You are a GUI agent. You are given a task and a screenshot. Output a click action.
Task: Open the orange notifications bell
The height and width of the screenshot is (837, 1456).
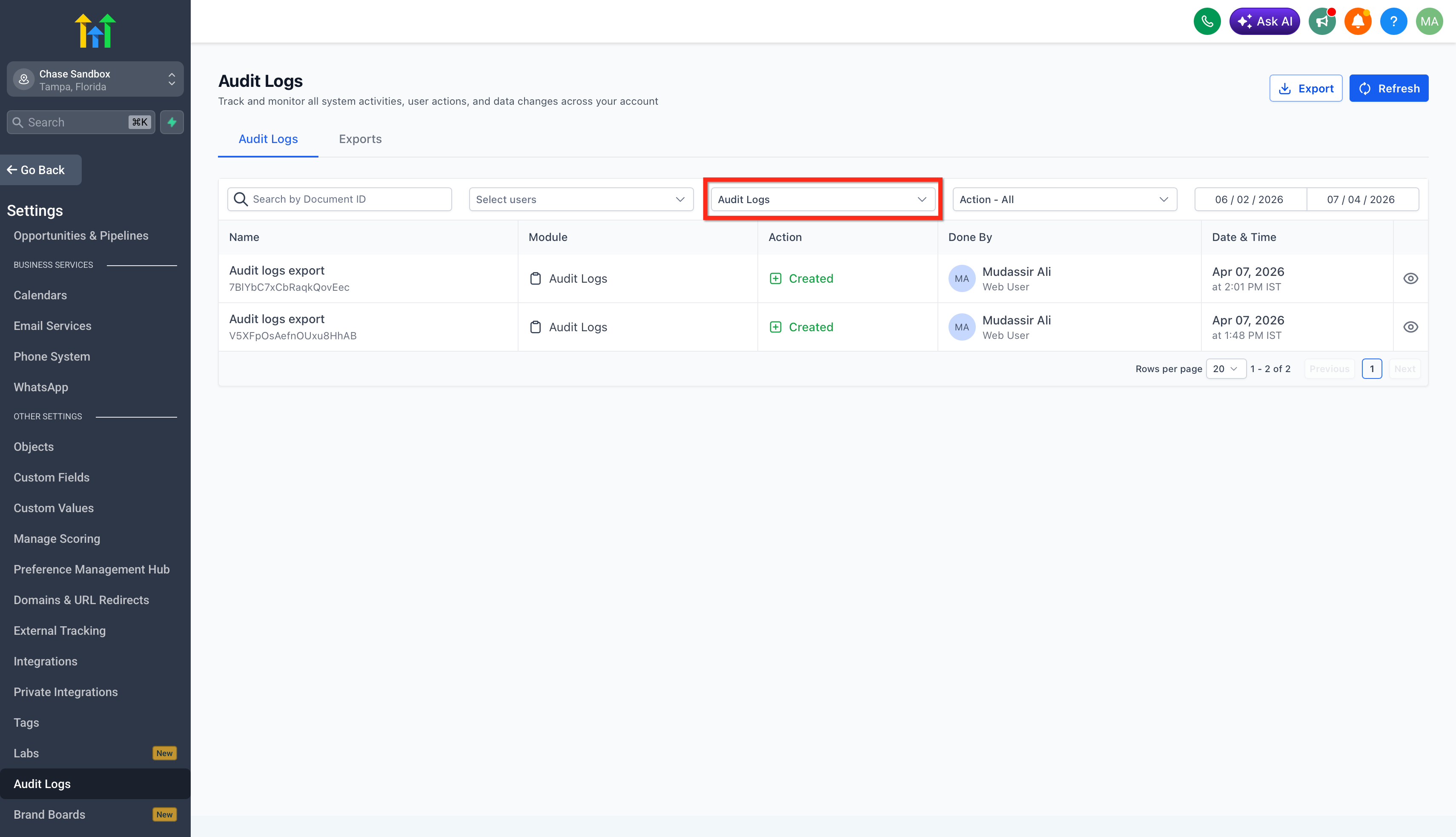coord(1357,22)
